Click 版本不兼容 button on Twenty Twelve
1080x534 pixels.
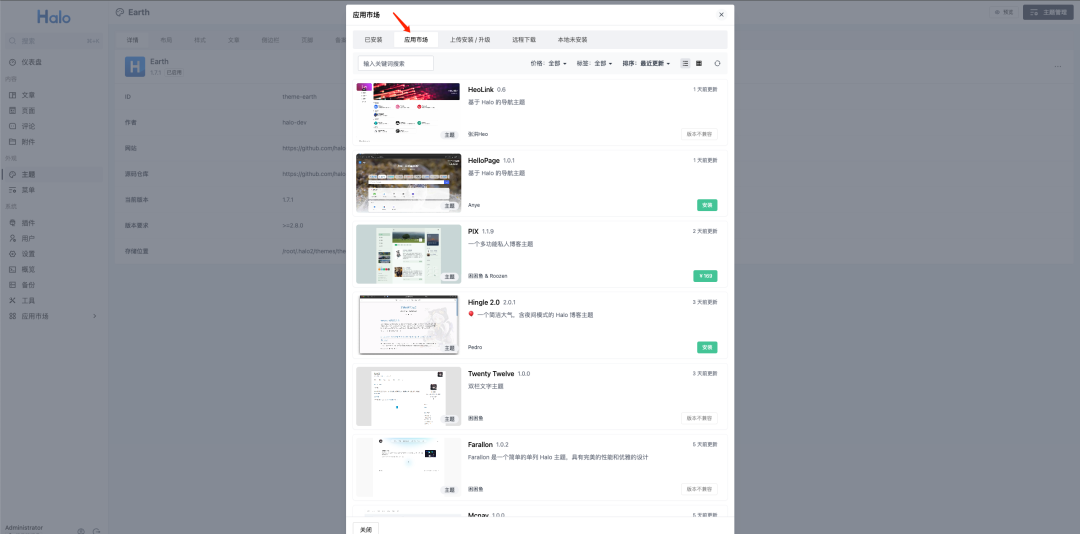click(x=699, y=418)
